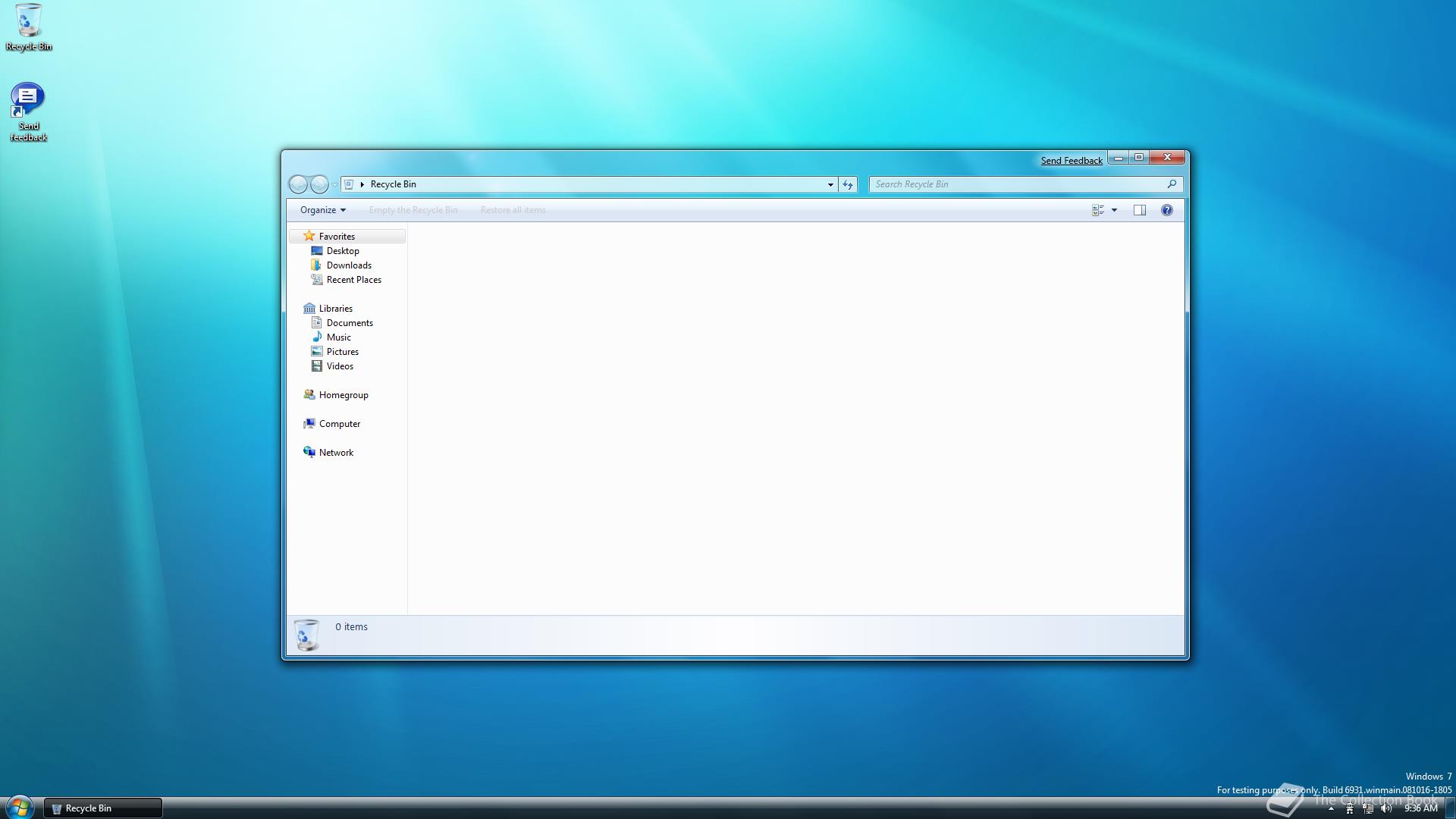Screen dimensions: 1456x819
Task: Click the 0 items status text
Action: 351,627
